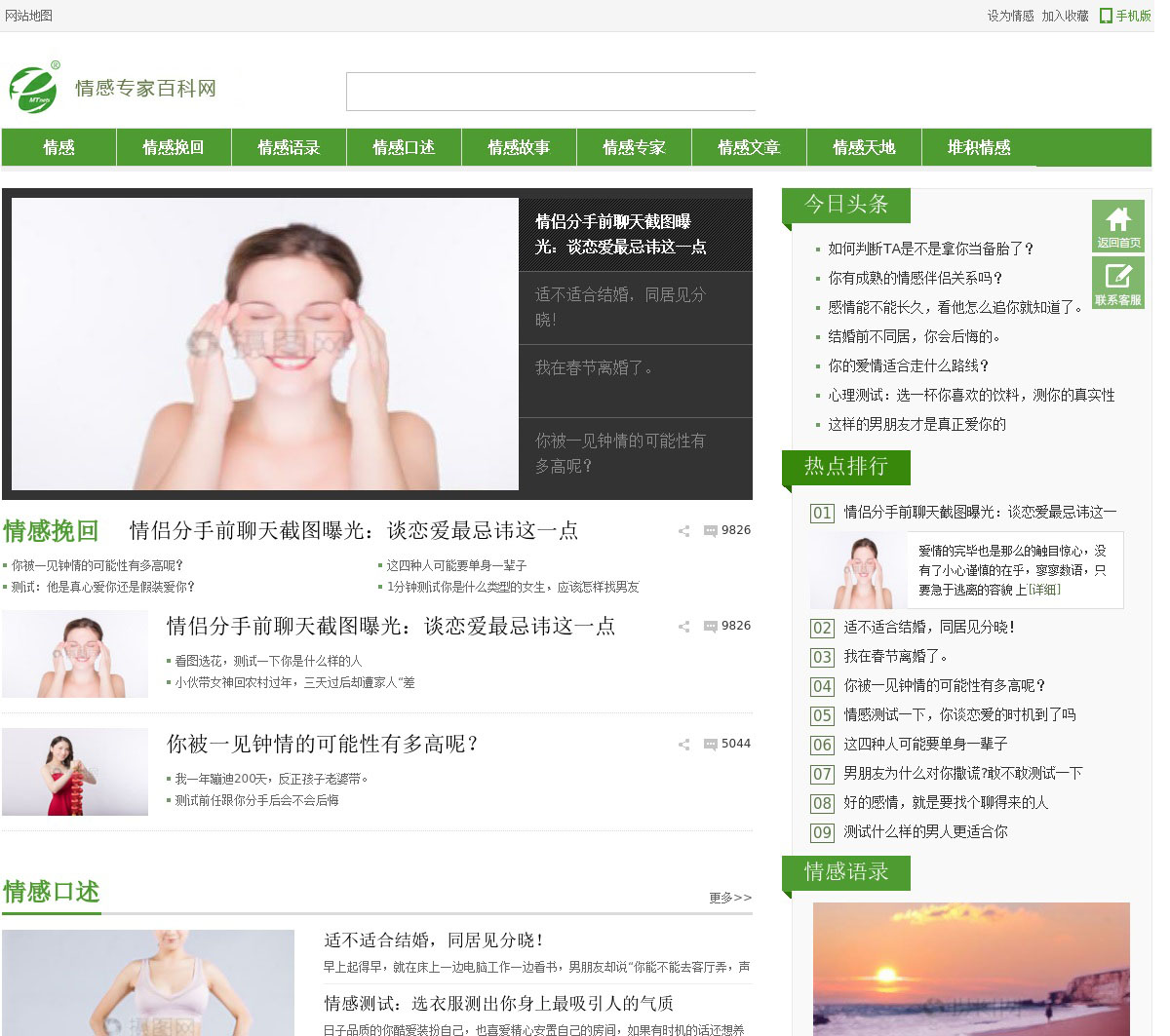Screen dimensions: 1170x1036
Task: Open rank 08 好的感情 link
Action: (946, 802)
